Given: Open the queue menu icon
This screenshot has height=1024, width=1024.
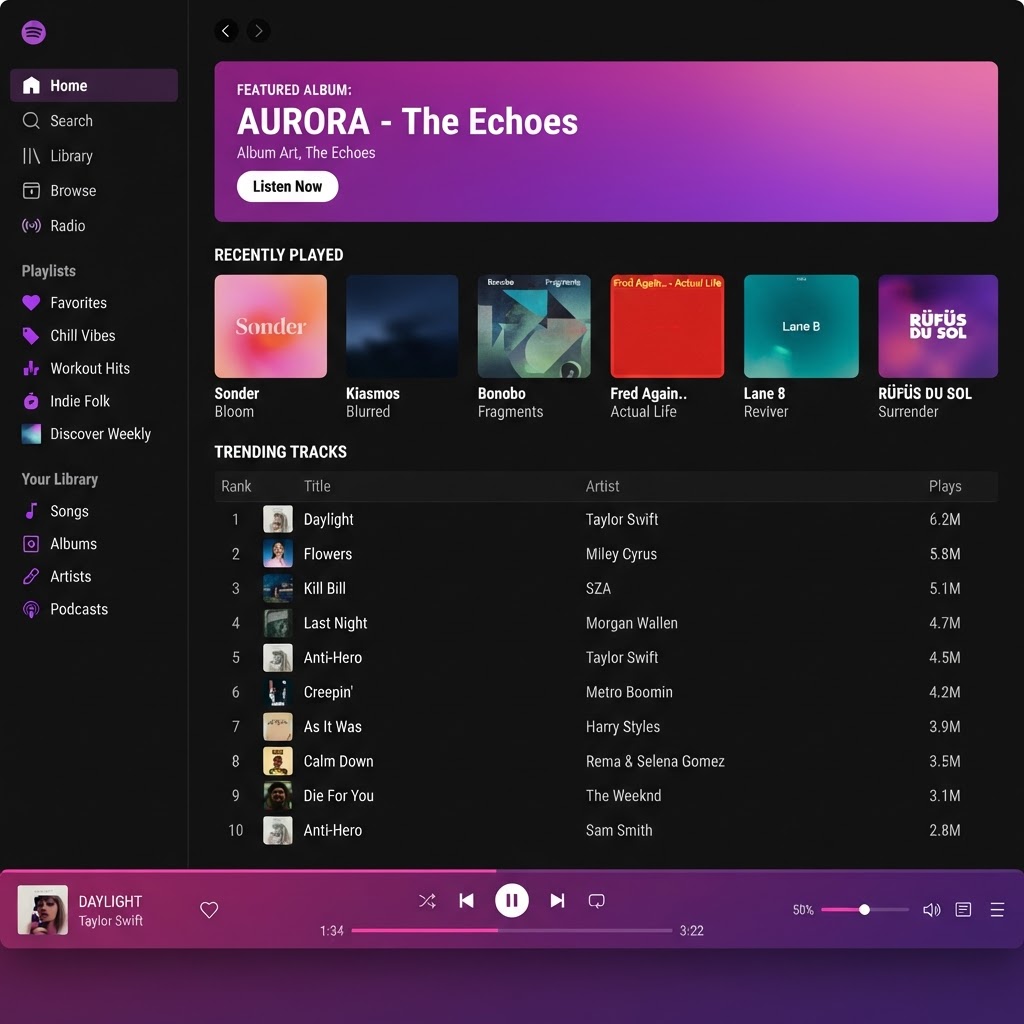Looking at the screenshot, I should pyautogui.click(x=997, y=910).
